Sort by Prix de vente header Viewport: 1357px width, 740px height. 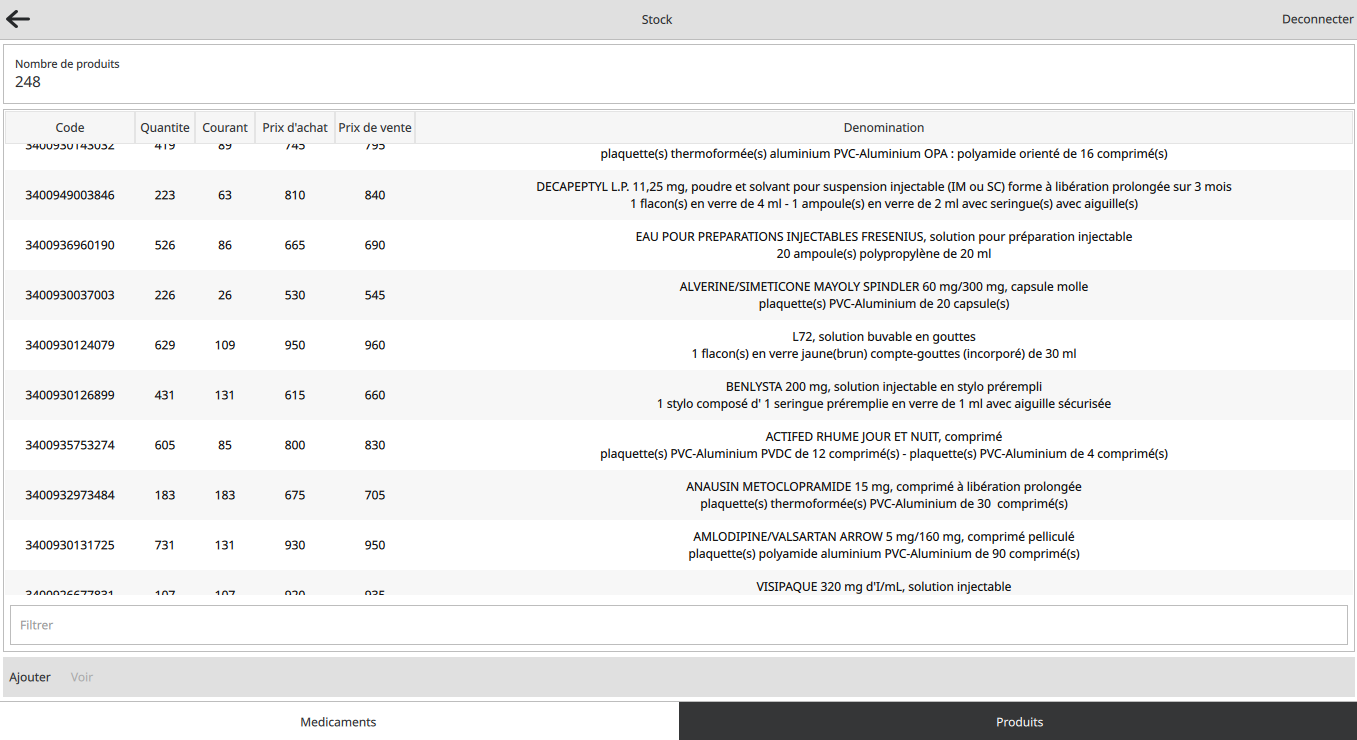[x=375, y=127]
